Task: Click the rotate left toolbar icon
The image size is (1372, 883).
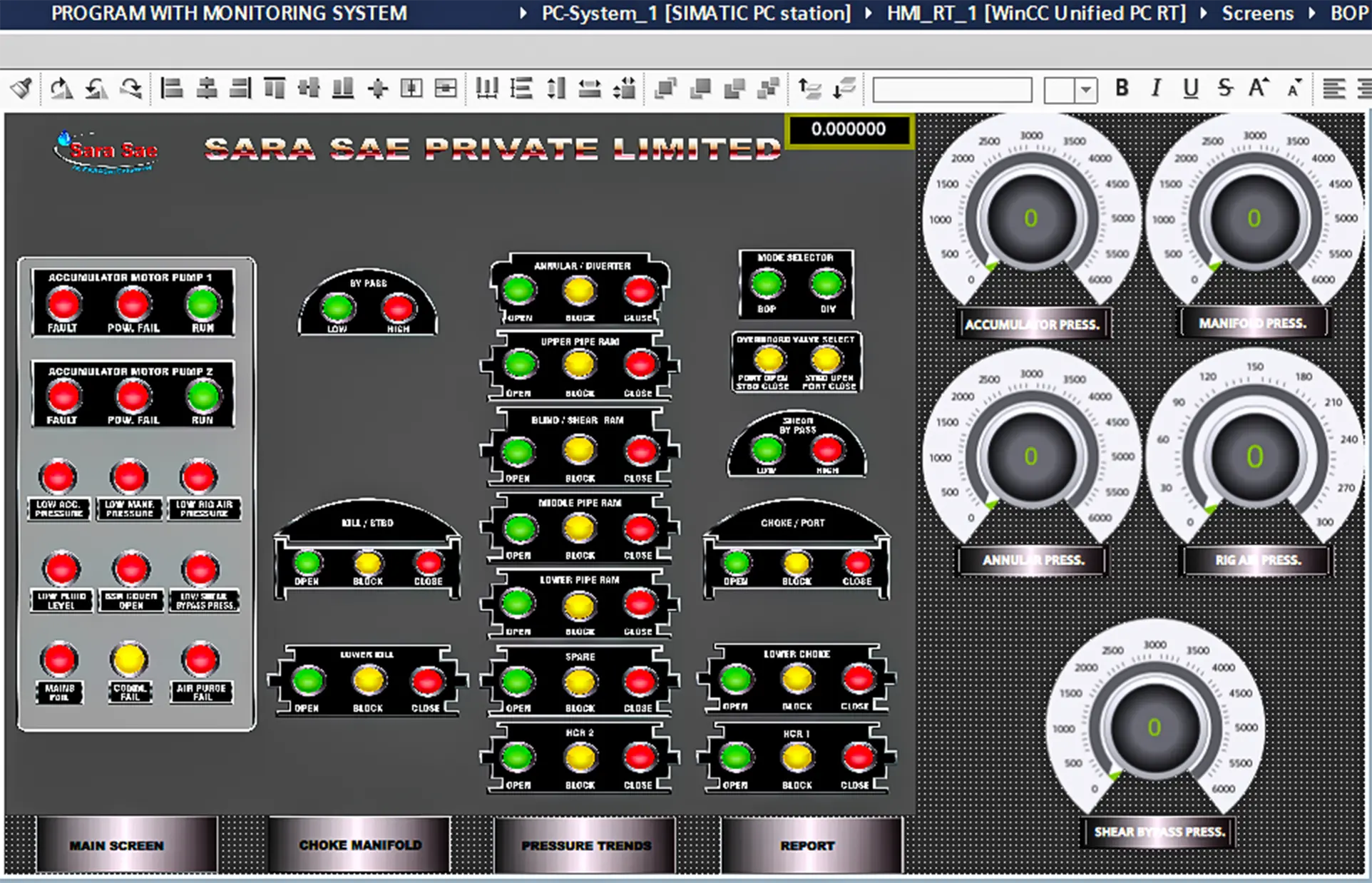Action: coord(96,88)
